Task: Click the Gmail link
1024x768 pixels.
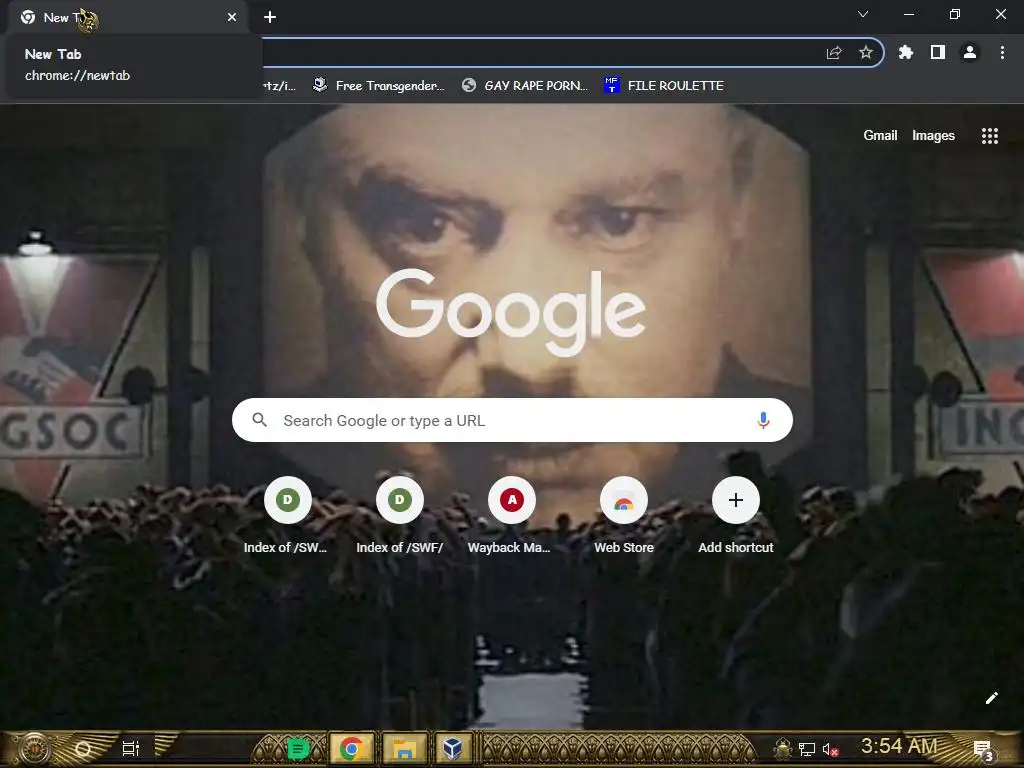Action: 880,135
